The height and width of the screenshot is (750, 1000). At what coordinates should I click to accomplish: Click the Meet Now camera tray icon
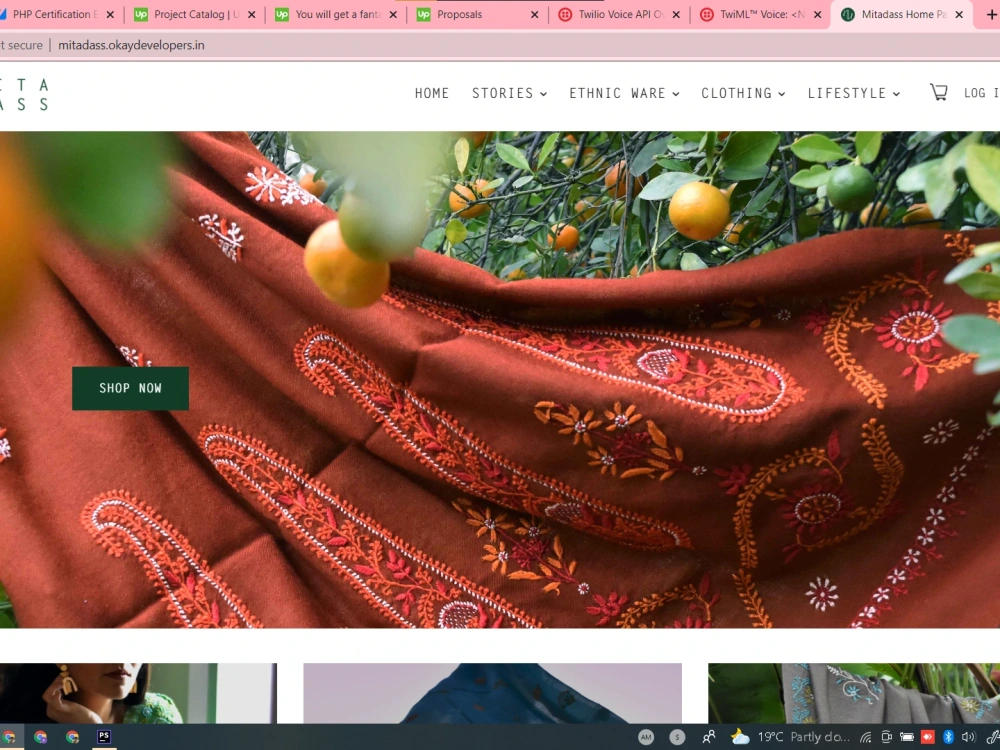click(x=886, y=737)
